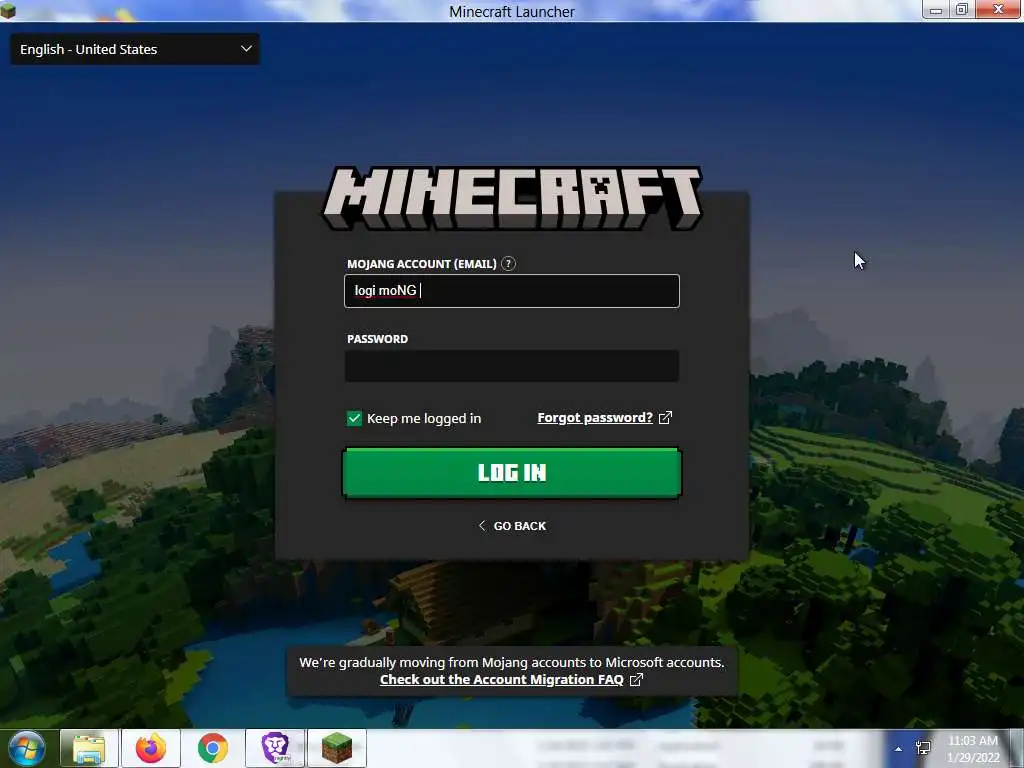Select the Minecraft grass block taskbar icon
Screen dimensions: 1024x768
(x=337, y=748)
